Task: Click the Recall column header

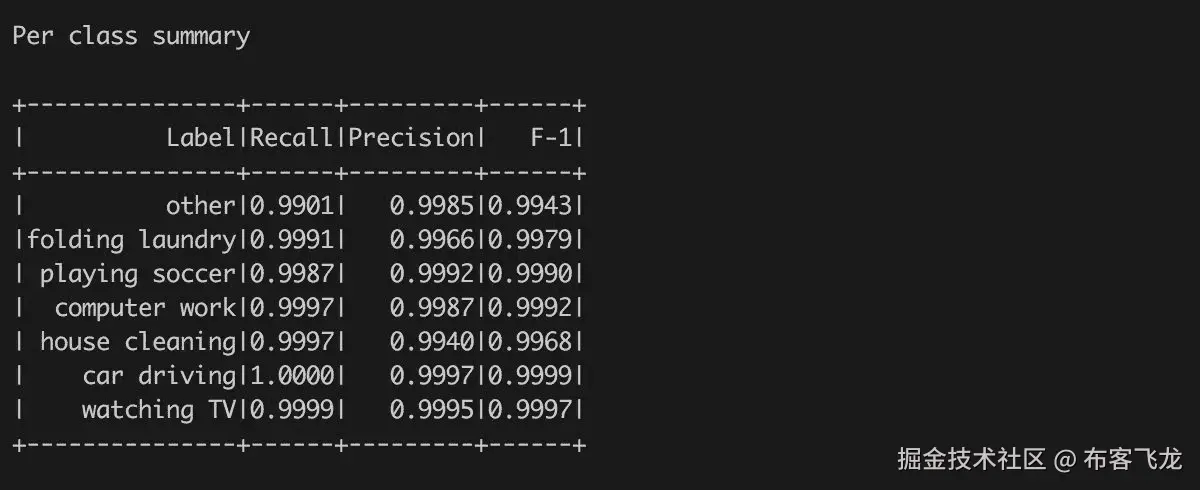Action: click(x=291, y=138)
